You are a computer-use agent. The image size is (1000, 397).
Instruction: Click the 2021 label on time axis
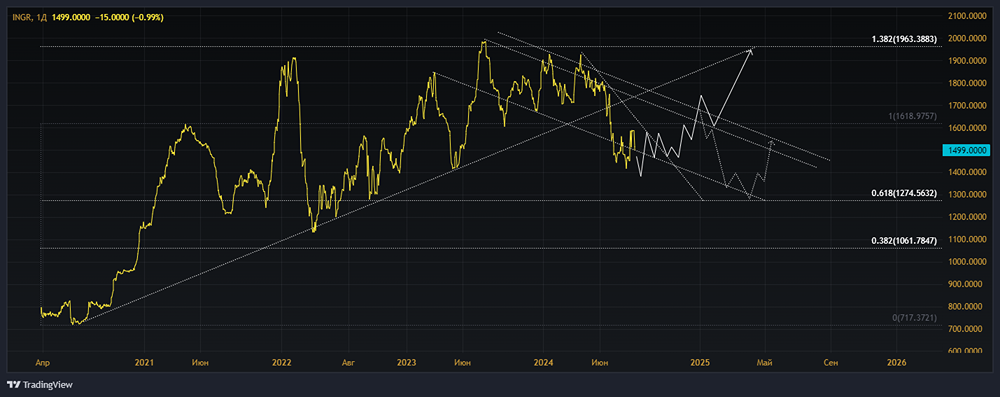coord(145,363)
